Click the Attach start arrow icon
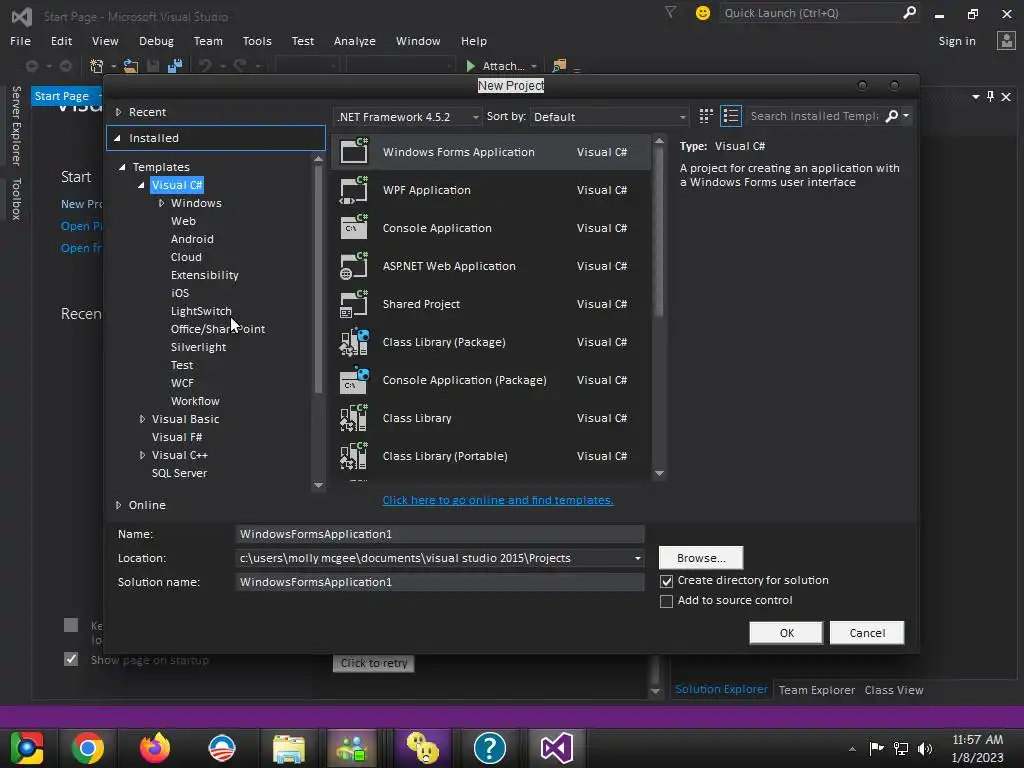Screen dimensions: 1024x768 point(470,66)
